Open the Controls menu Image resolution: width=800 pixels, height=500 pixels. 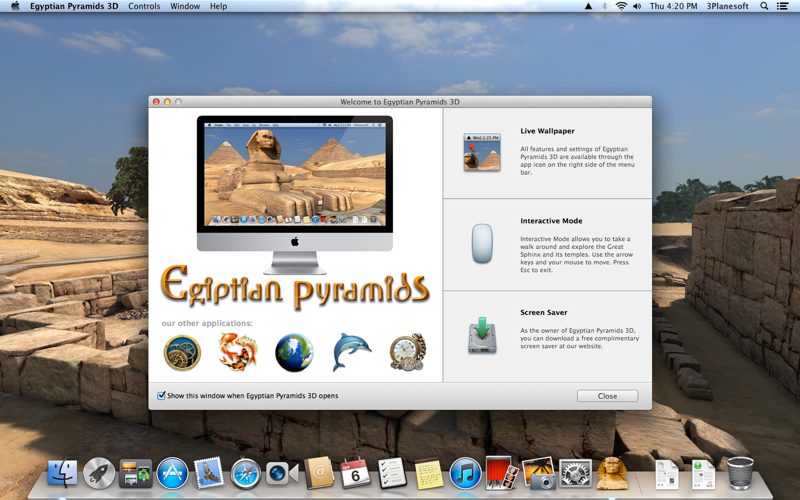tap(144, 6)
